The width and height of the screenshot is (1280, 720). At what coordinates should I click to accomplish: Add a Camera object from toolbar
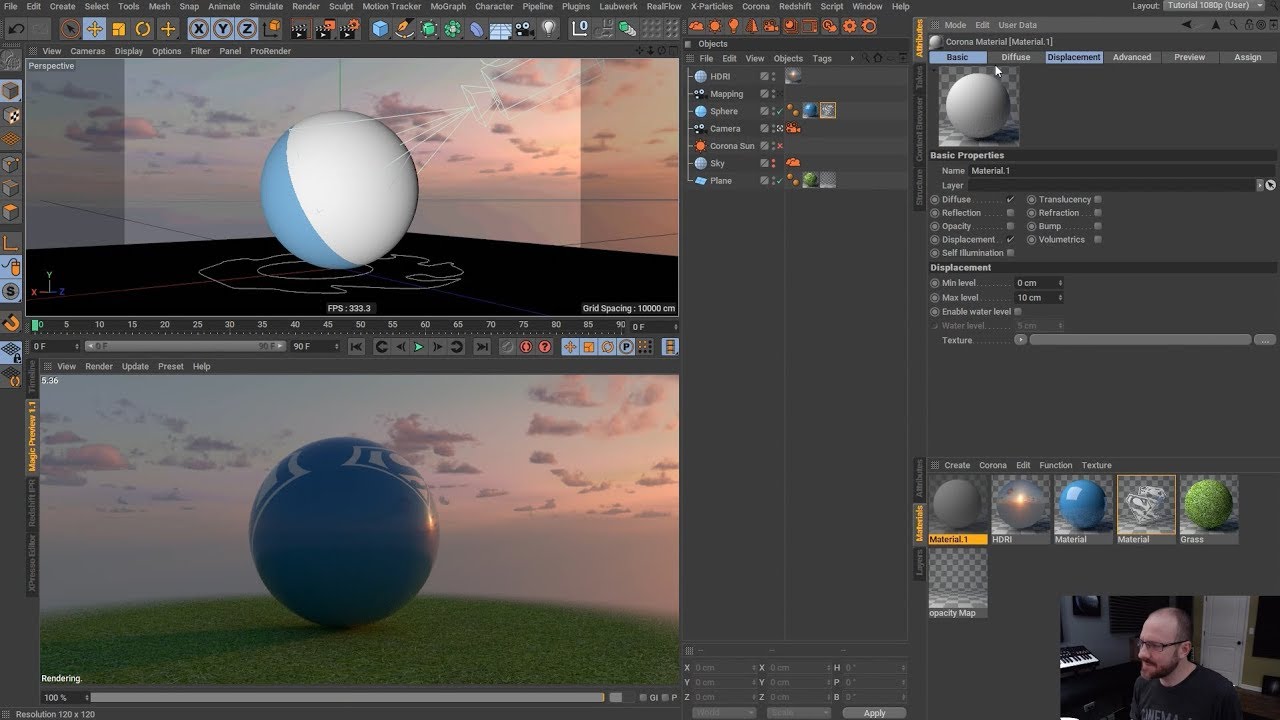524,29
